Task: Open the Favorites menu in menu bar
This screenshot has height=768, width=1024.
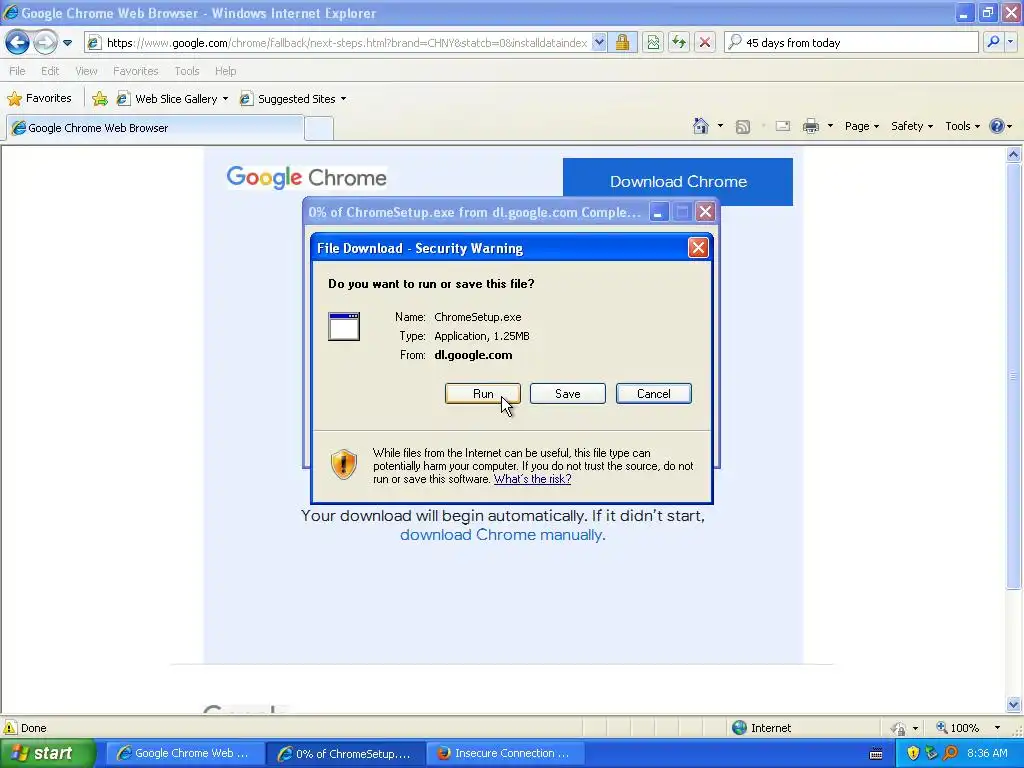Action: (135, 71)
